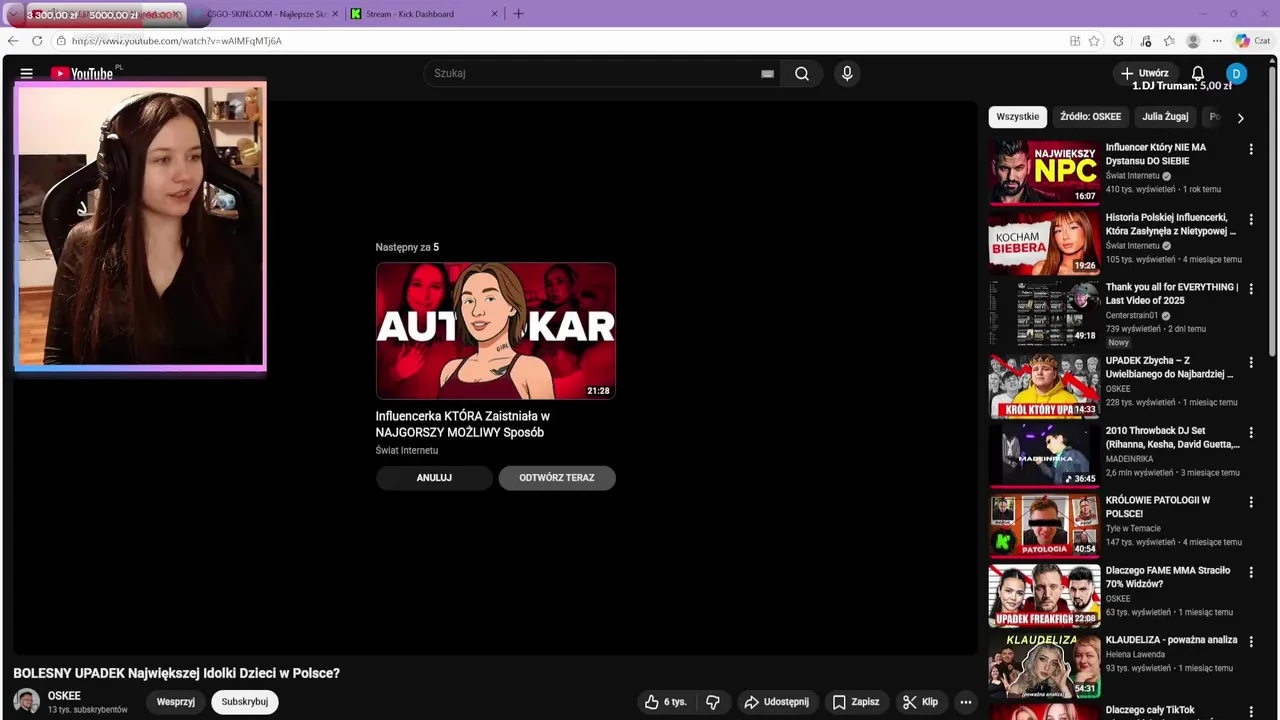Open OSKEE channel avatar
The width and height of the screenshot is (1280, 720).
tap(27, 702)
